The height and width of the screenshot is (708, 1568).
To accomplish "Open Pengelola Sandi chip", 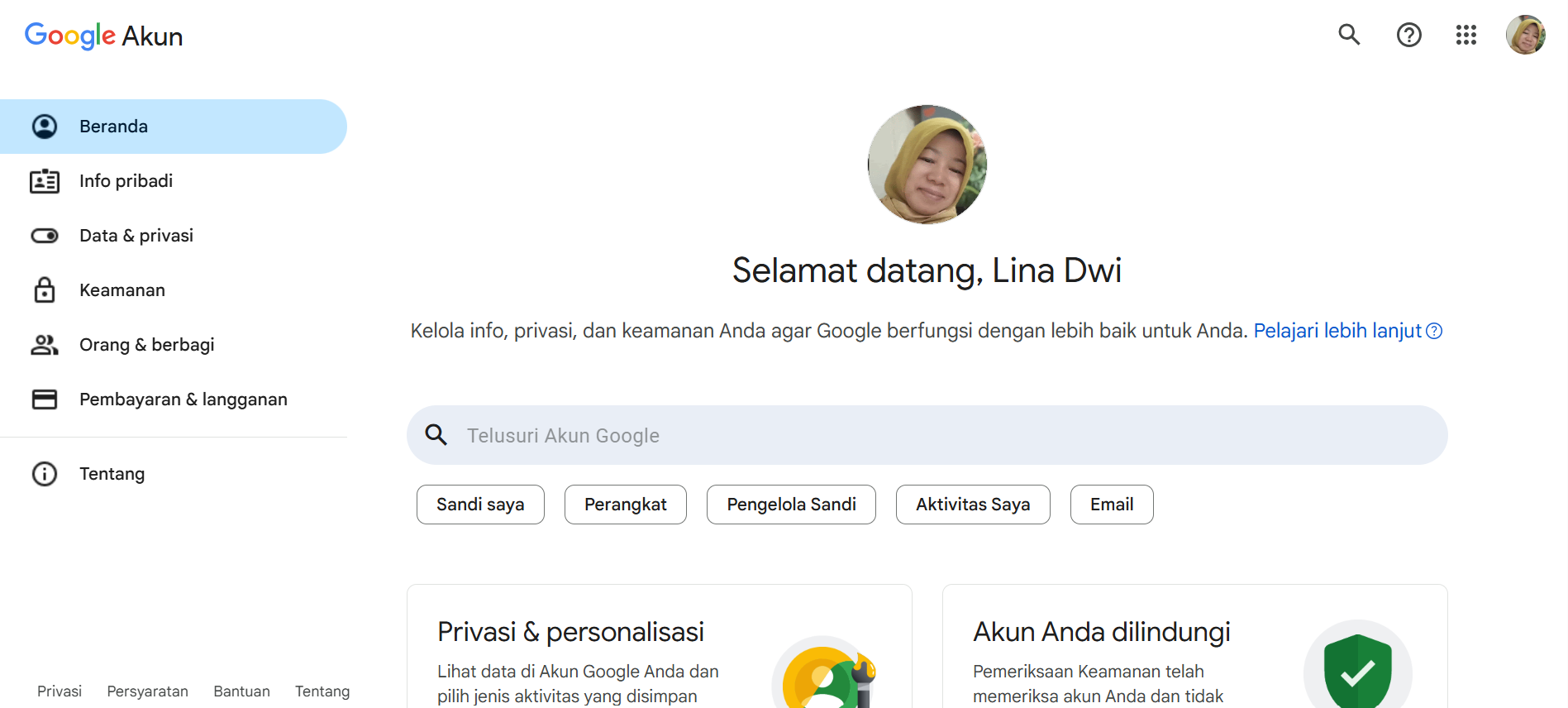I will pyautogui.click(x=791, y=505).
